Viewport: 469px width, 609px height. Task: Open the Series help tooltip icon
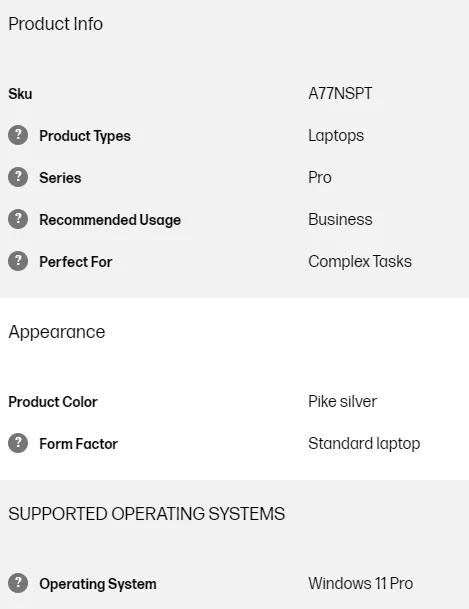tap(18, 177)
